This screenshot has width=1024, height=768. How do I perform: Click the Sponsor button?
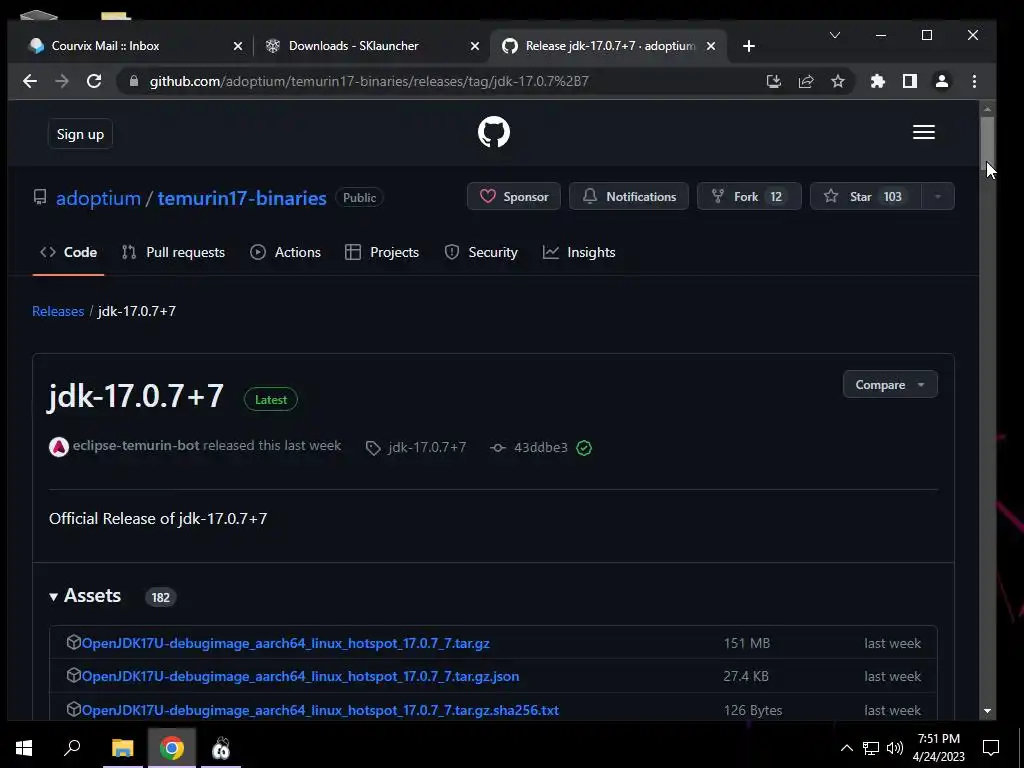pyautogui.click(x=514, y=197)
